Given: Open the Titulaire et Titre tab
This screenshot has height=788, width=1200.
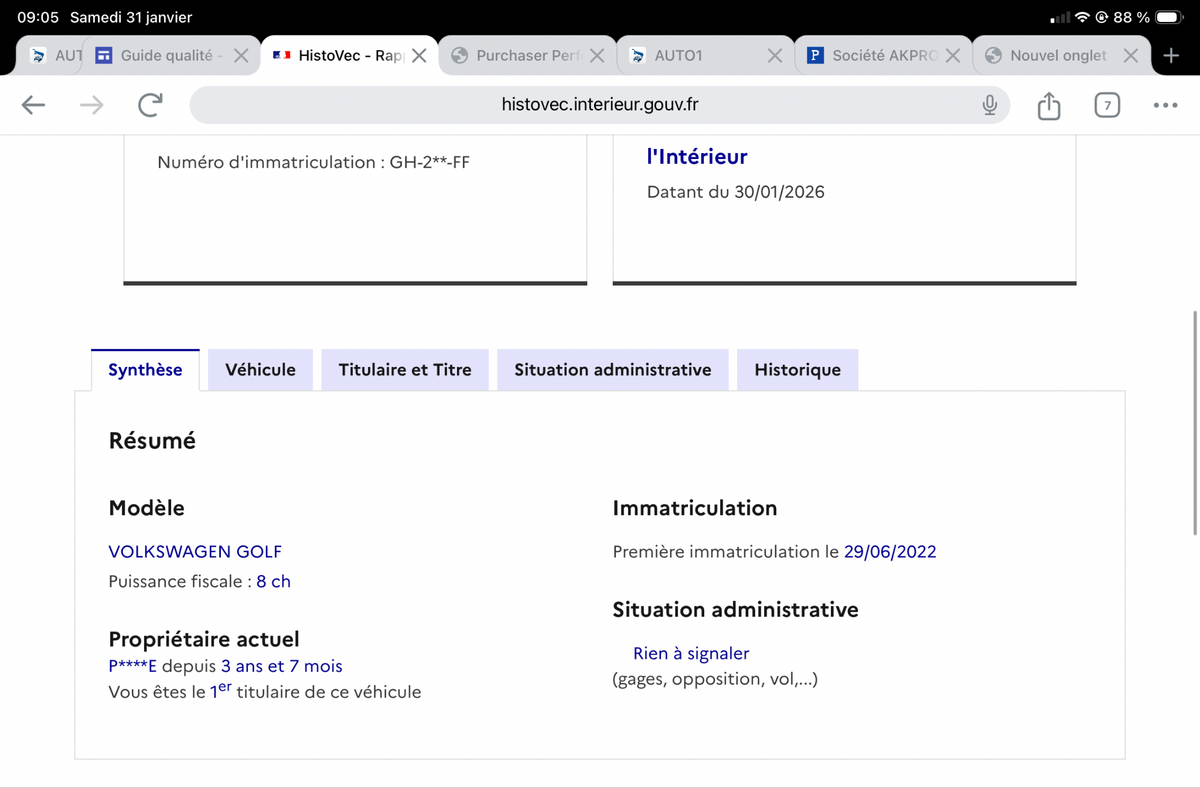Looking at the screenshot, I should click(x=404, y=370).
